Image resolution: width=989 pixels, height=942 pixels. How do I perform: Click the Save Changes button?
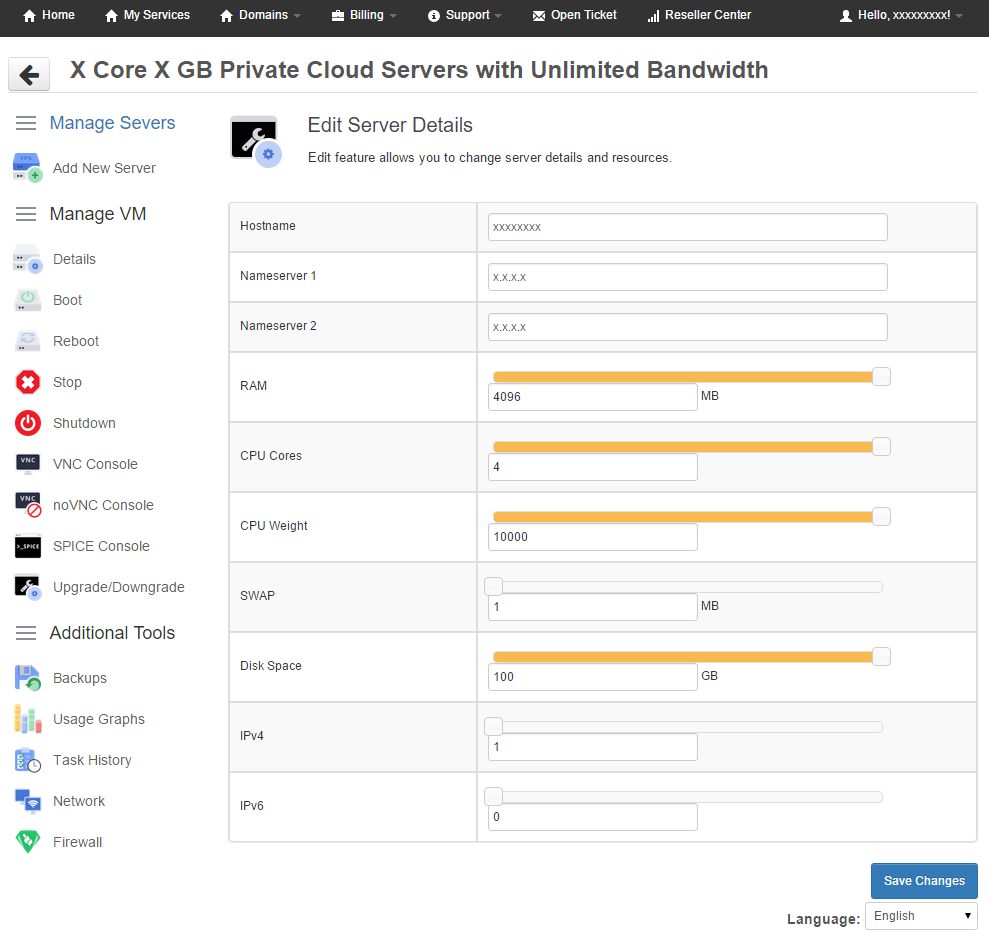924,881
